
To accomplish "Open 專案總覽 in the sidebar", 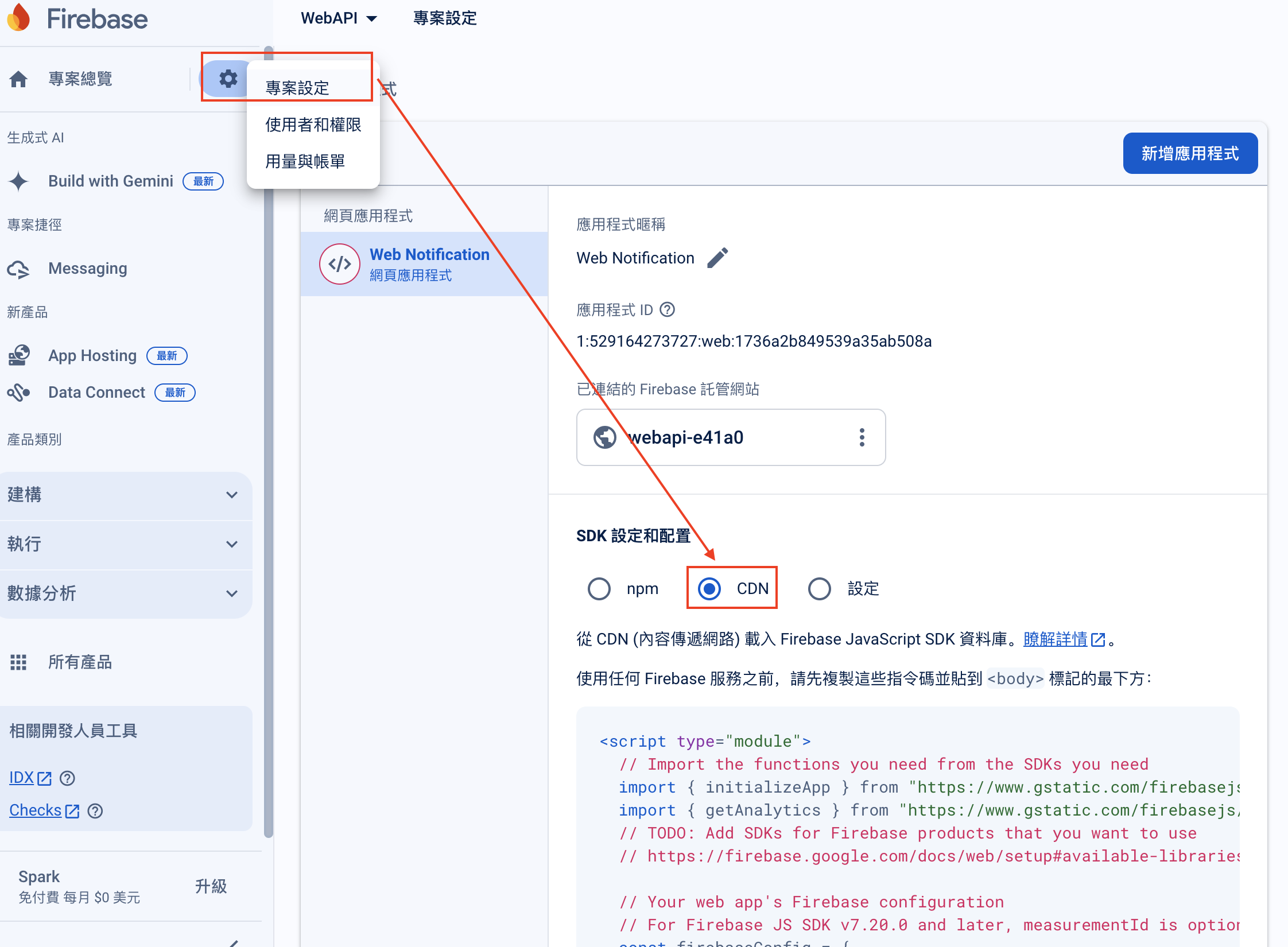I will pyautogui.click(x=80, y=79).
